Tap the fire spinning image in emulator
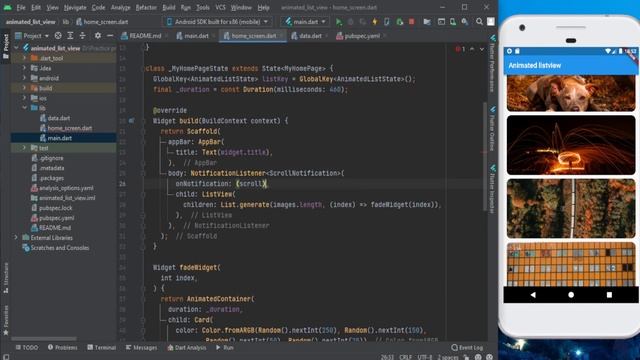The width and height of the screenshot is (640, 360). tap(571, 145)
